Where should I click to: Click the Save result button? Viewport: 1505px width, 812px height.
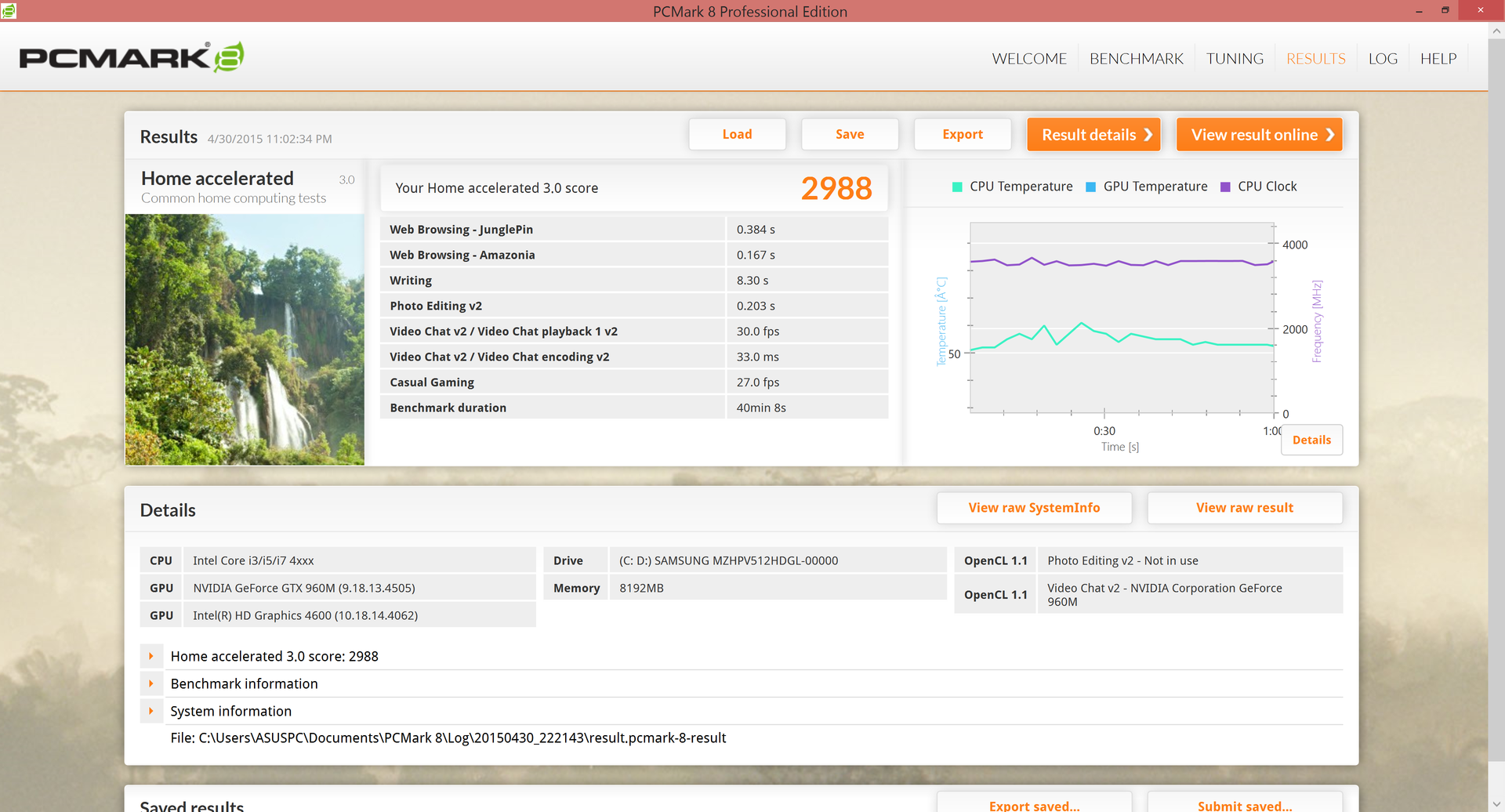point(850,134)
